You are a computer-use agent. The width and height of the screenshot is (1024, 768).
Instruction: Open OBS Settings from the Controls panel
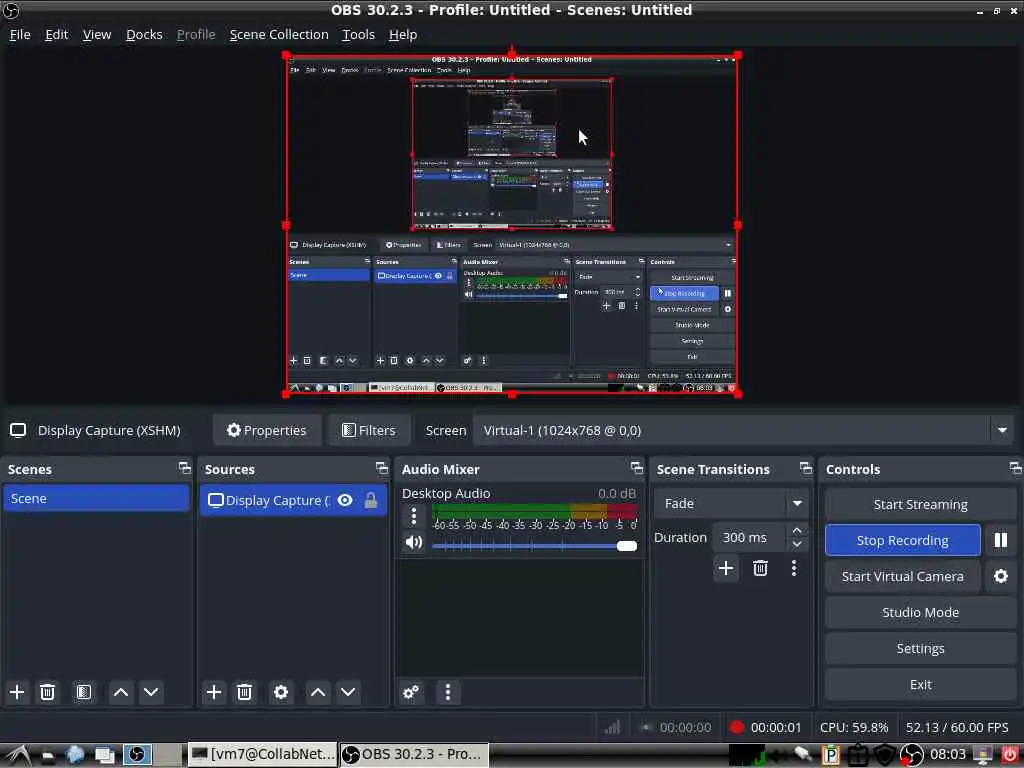[920, 648]
